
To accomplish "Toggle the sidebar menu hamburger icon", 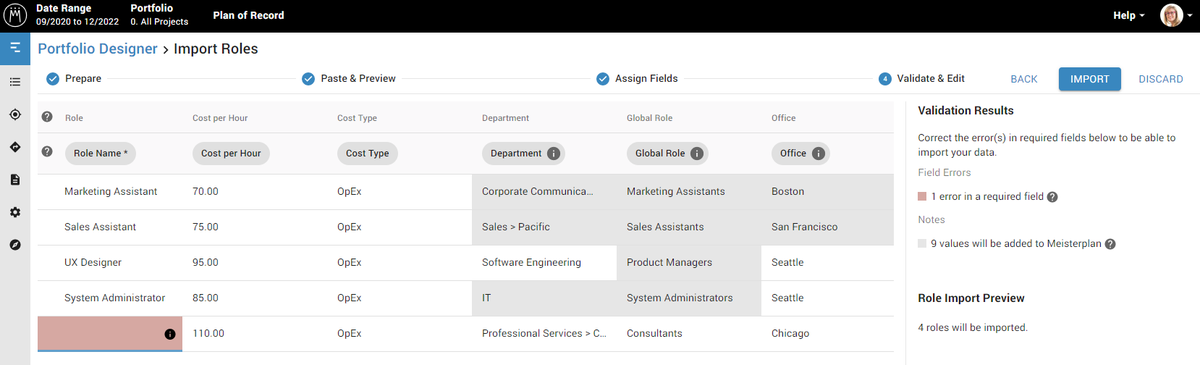I will click(15, 48).
